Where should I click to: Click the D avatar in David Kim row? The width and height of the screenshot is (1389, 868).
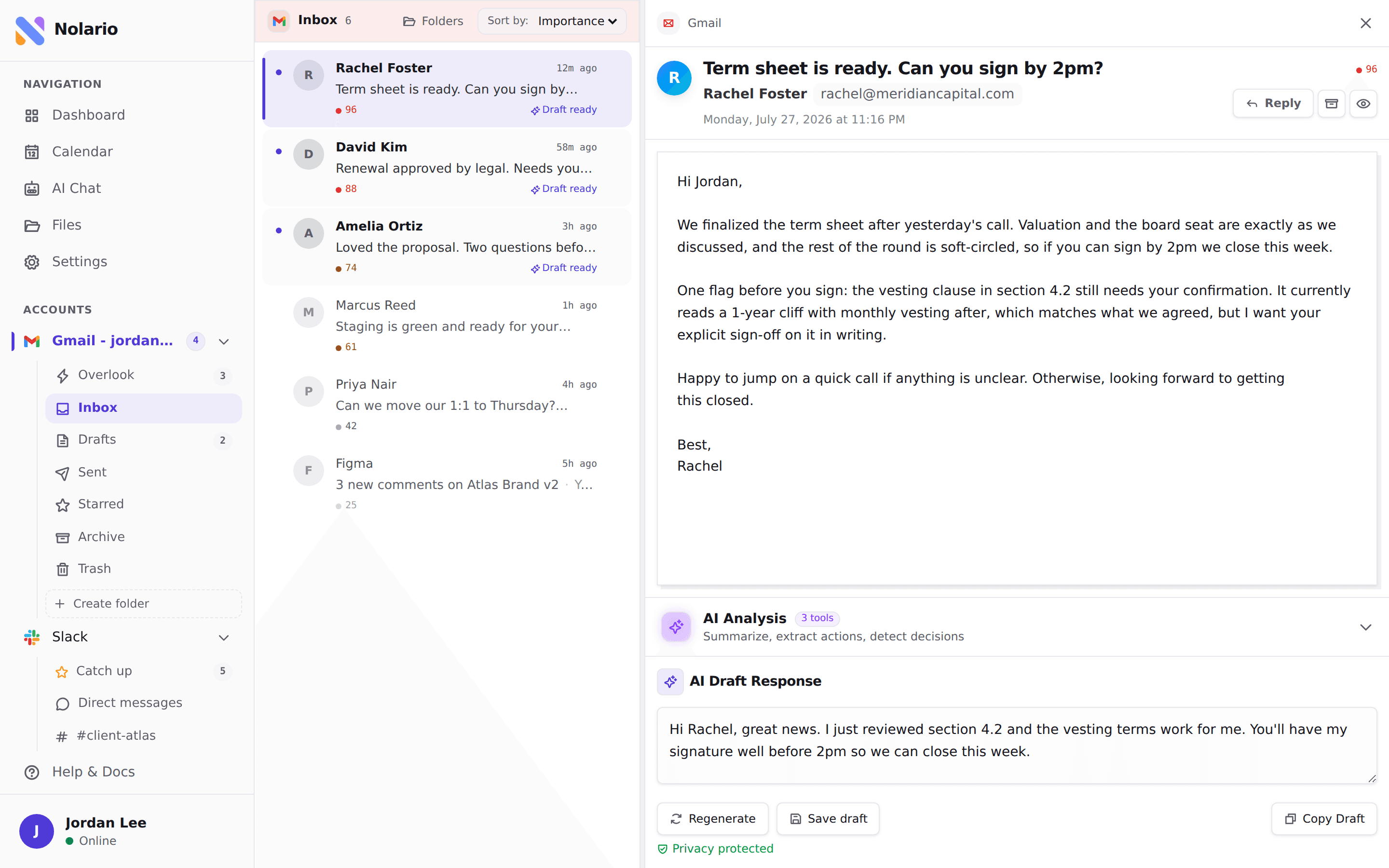[x=309, y=154]
